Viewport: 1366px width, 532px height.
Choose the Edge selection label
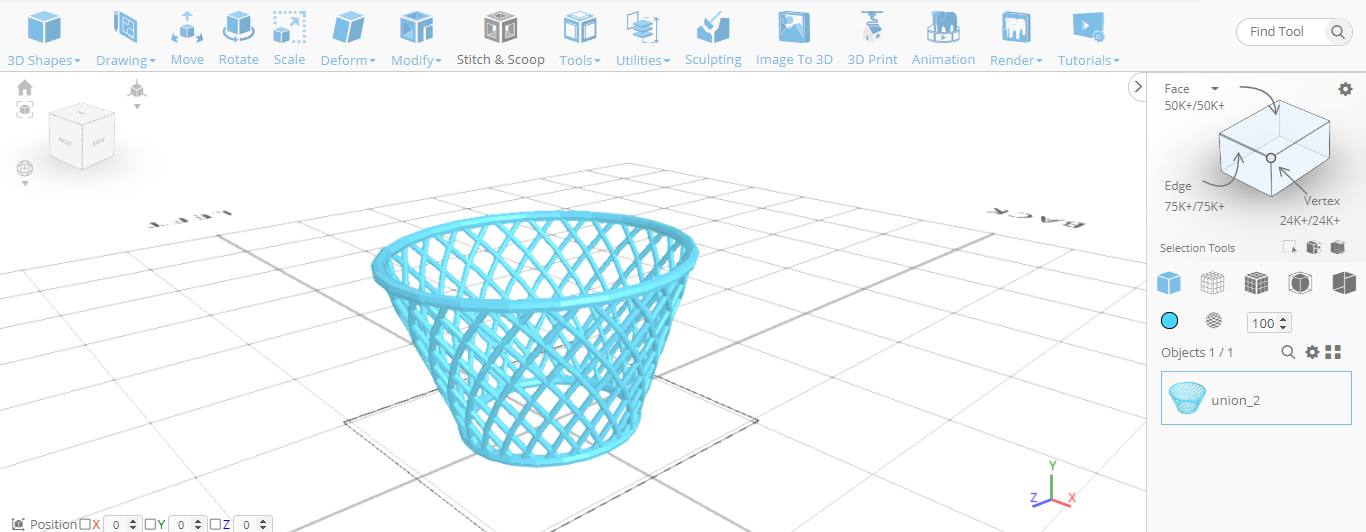click(x=1177, y=186)
